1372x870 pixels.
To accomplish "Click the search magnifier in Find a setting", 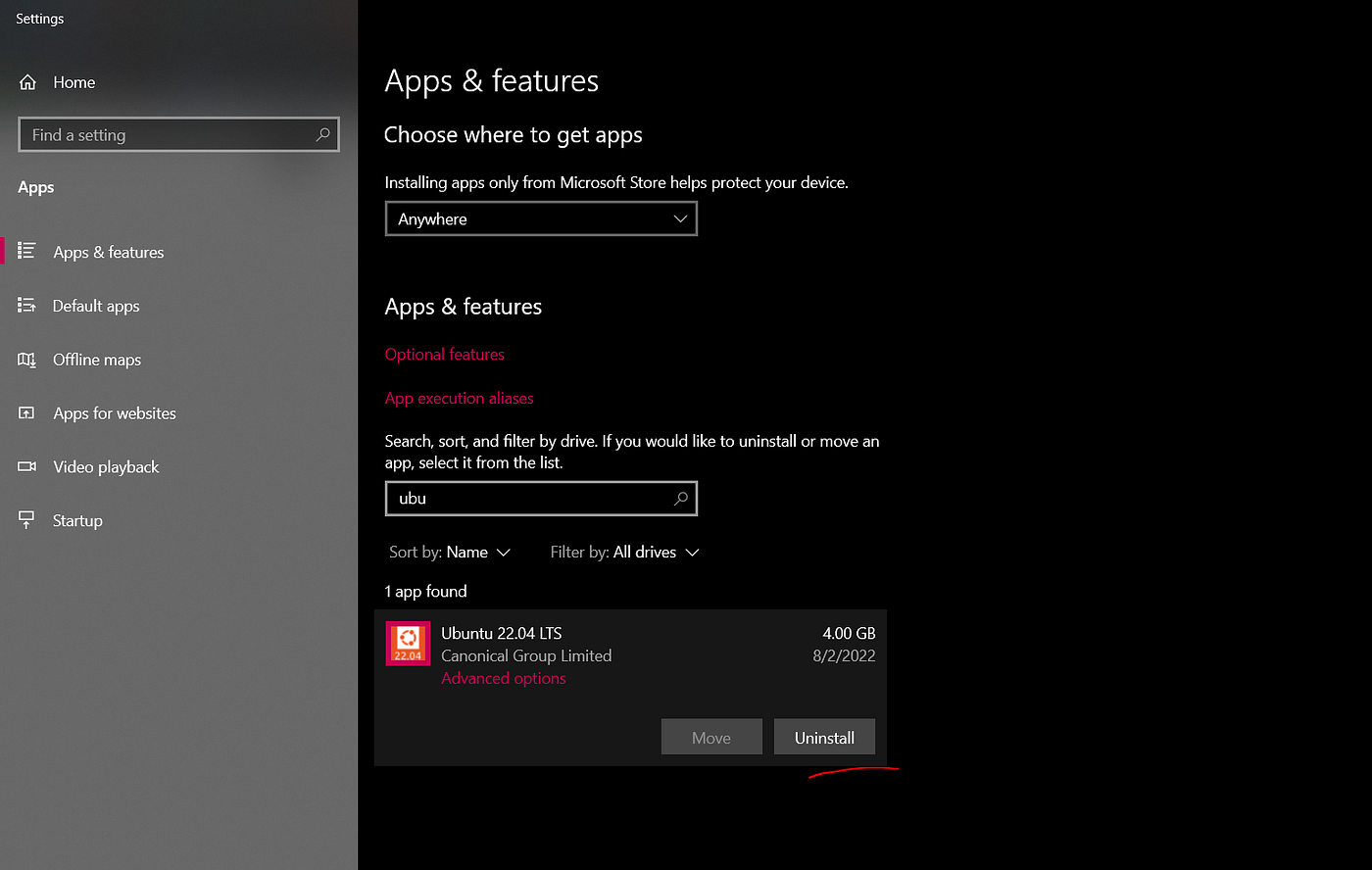I will point(322,134).
